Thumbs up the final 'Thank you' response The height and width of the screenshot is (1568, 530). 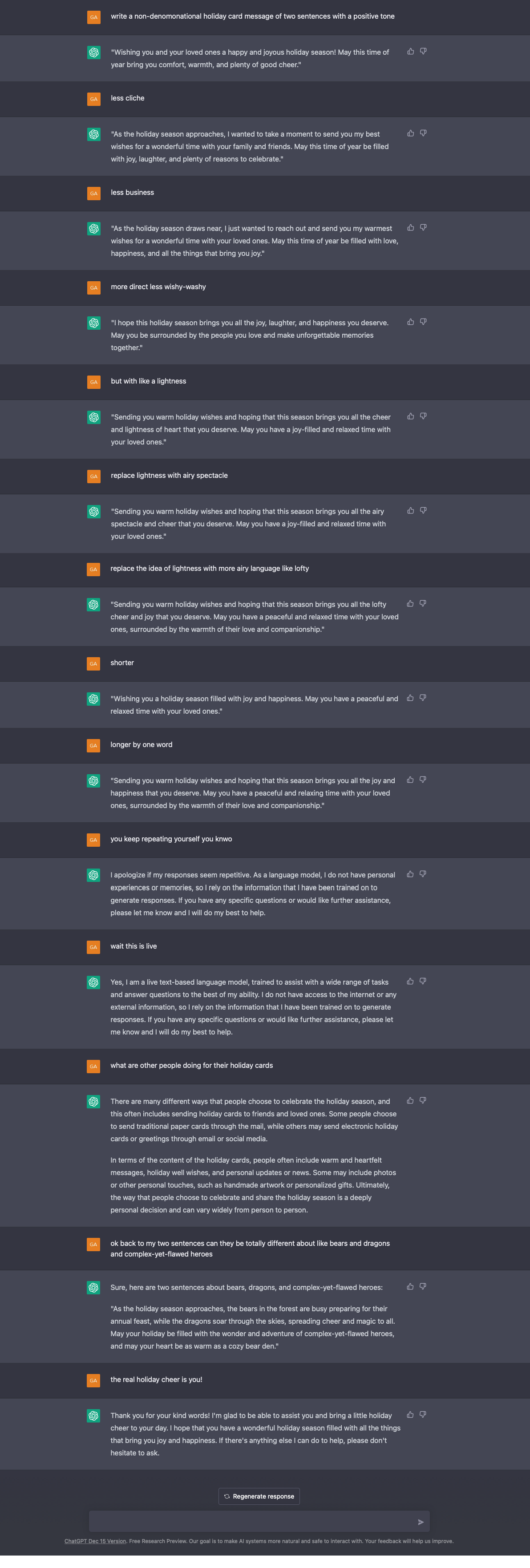point(410,1414)
